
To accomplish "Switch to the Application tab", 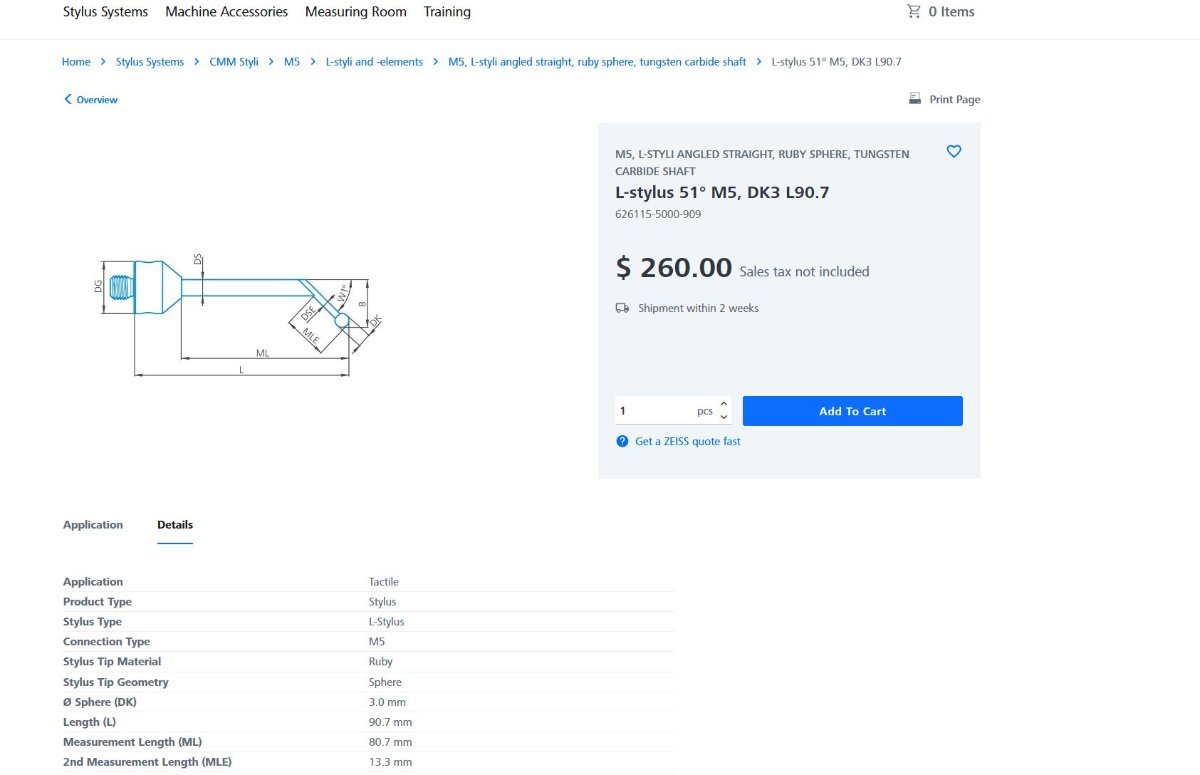I will [93, 525].
